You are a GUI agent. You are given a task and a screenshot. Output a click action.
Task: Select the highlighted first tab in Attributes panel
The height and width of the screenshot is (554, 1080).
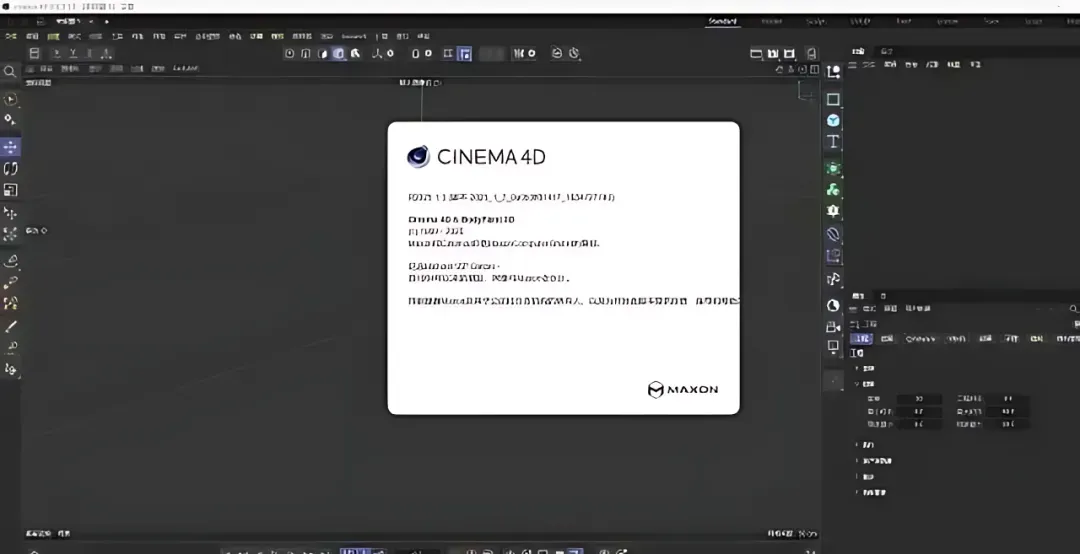tap(861, 338)
